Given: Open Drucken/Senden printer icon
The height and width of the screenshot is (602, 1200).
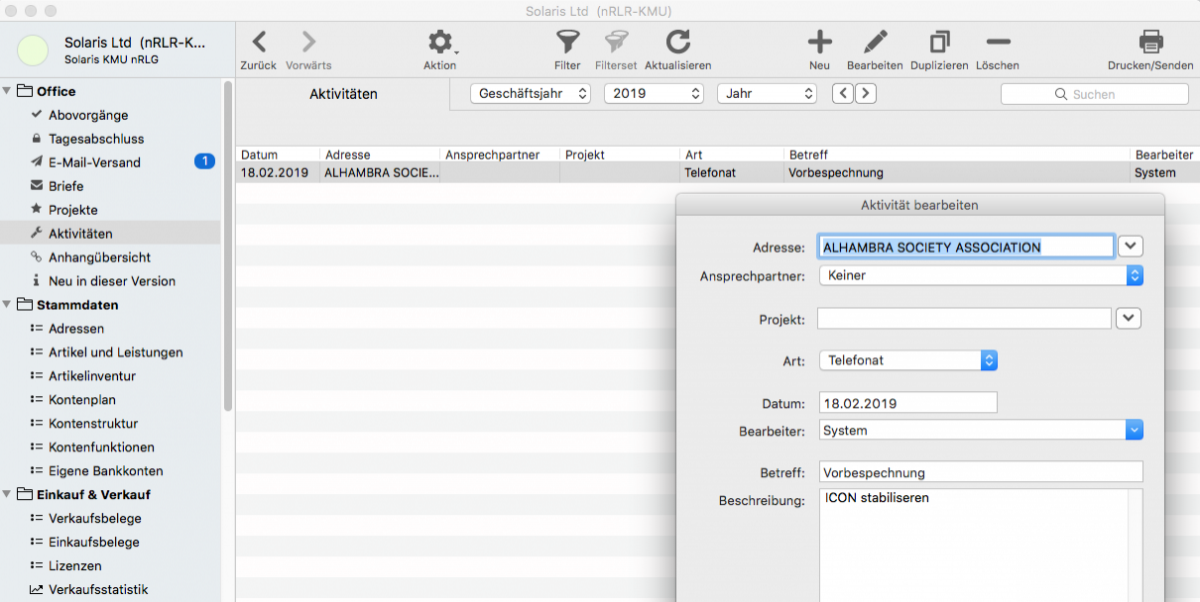Looking at the screenshot, I should 1150,43.
